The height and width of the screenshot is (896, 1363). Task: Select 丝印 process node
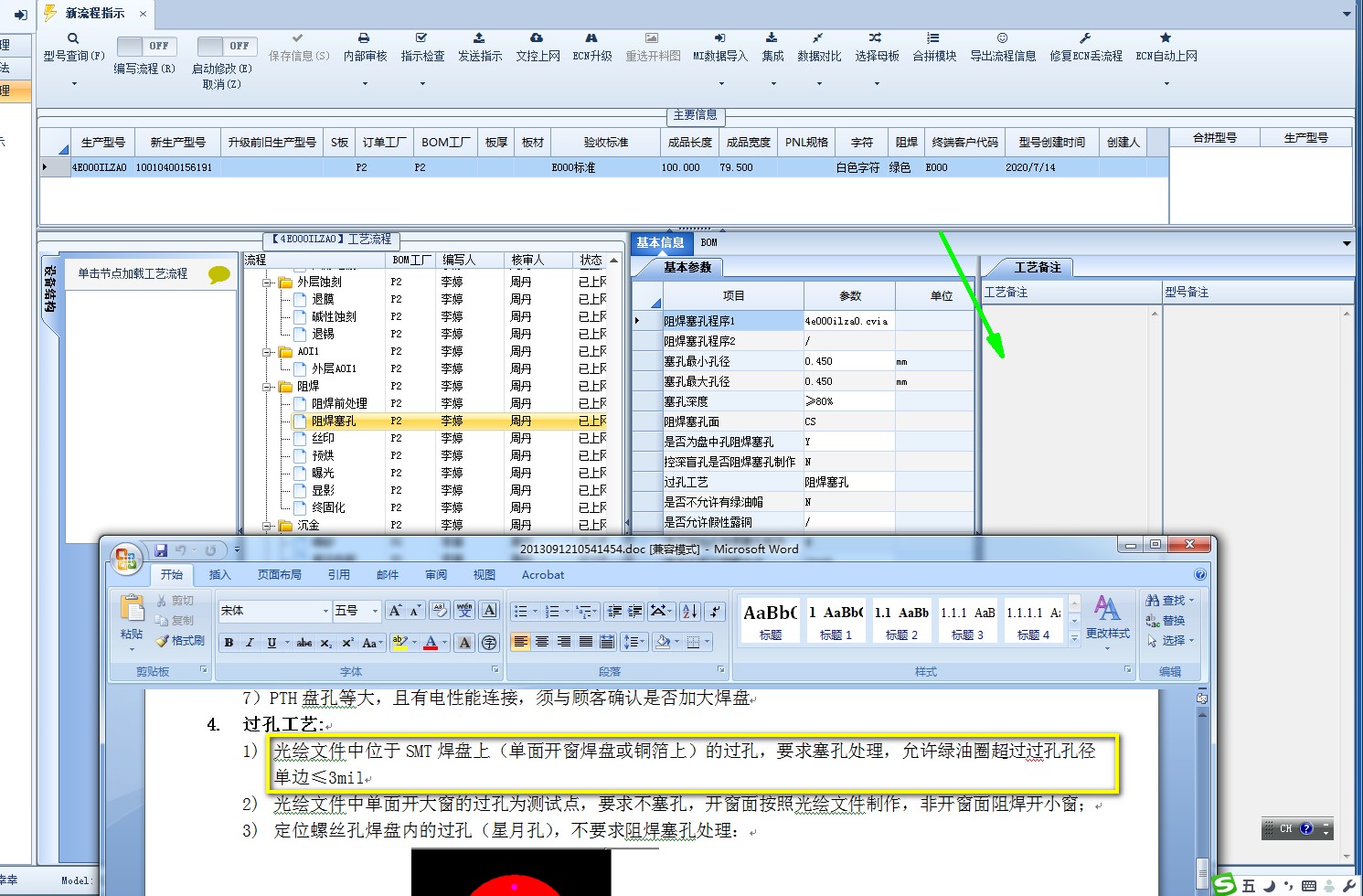coord(323,438)
